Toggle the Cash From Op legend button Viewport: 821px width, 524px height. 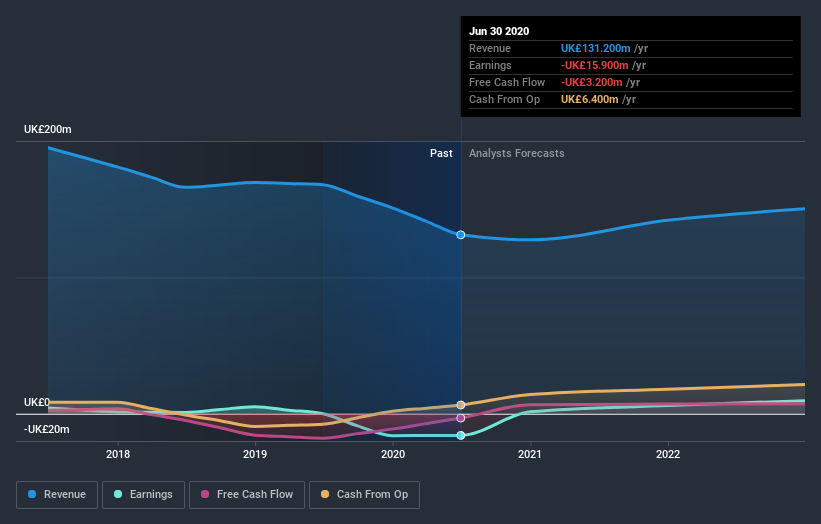tap(364, 495)
